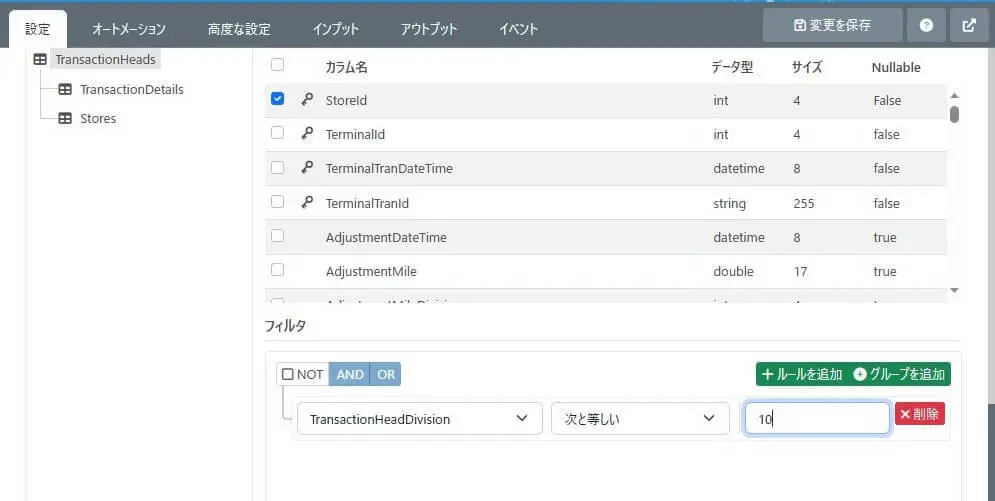Click the TransactionHeads table icon
995x501 pixels.
[x=40, y=60]
